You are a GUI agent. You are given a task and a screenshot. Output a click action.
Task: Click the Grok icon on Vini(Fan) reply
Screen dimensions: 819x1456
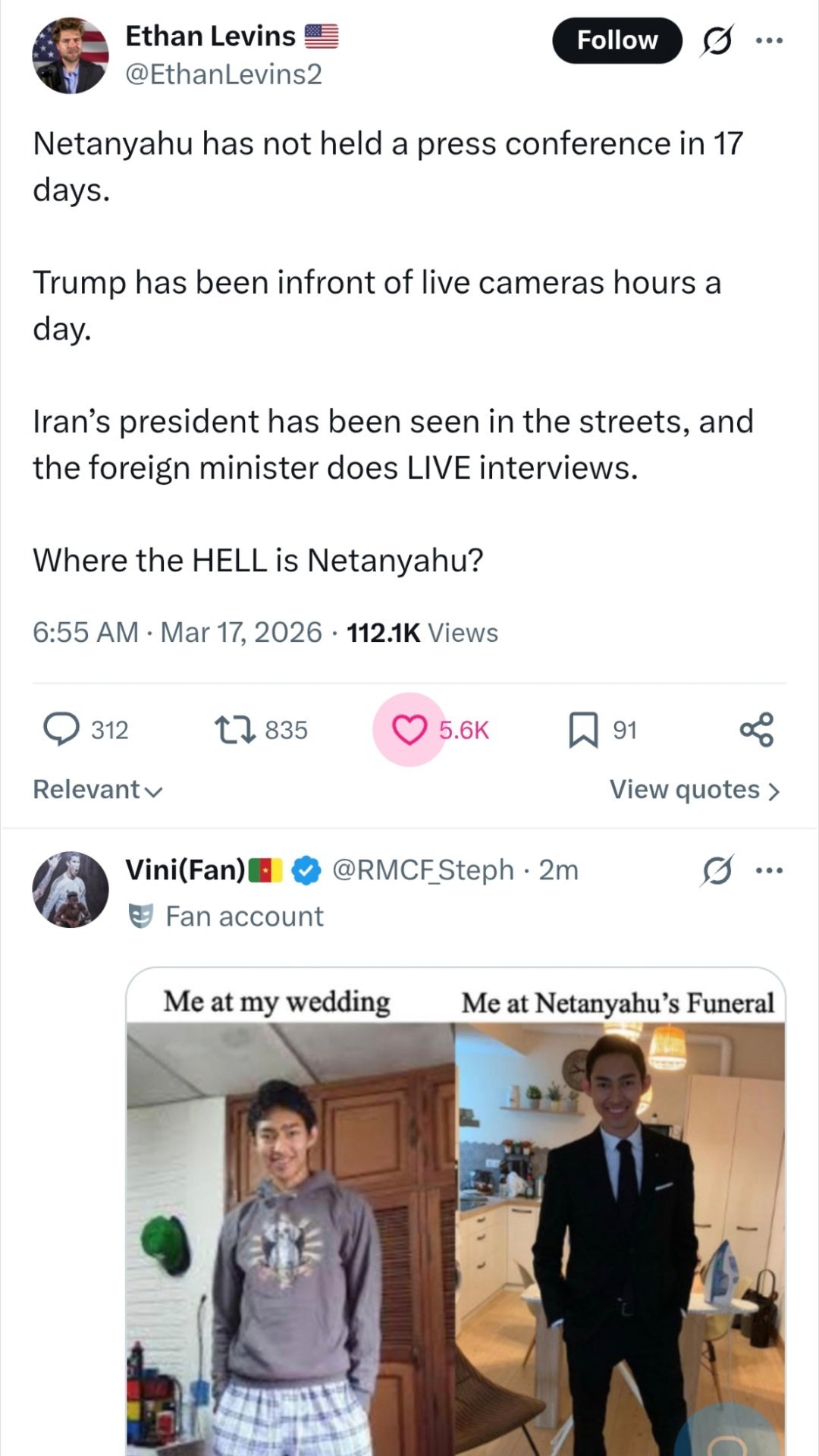coord(717,870)
